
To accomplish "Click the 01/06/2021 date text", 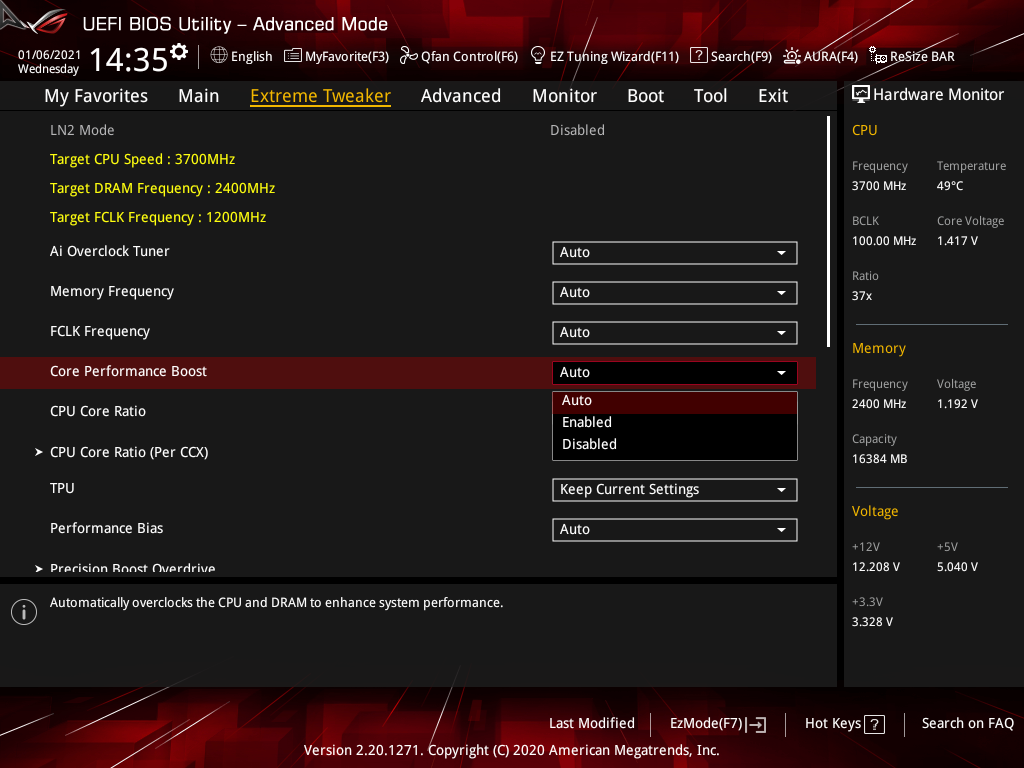I will pyautogui.click(x=49, y=55).
